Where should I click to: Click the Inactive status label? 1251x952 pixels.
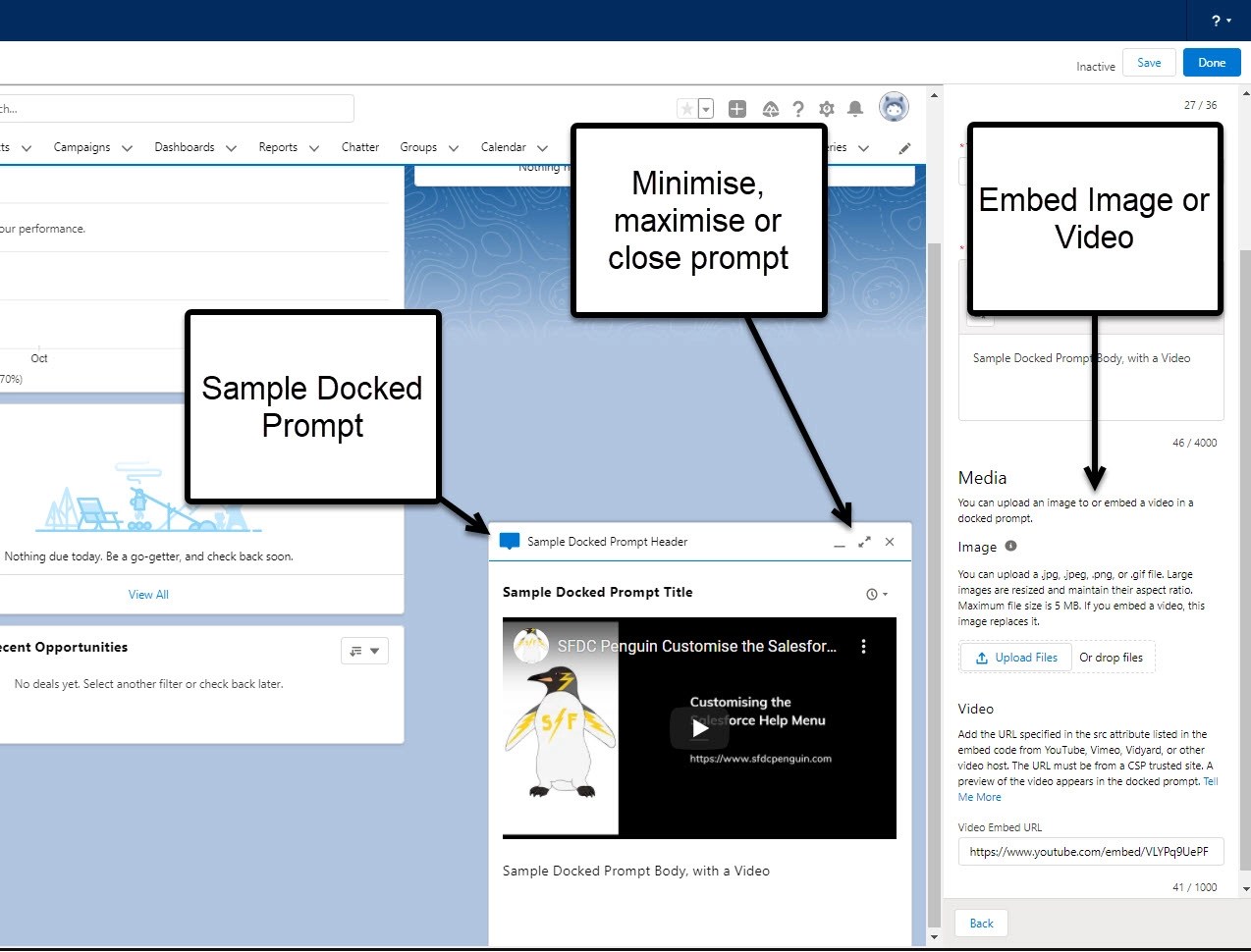pyautogui.click(x=1096, y=67)
